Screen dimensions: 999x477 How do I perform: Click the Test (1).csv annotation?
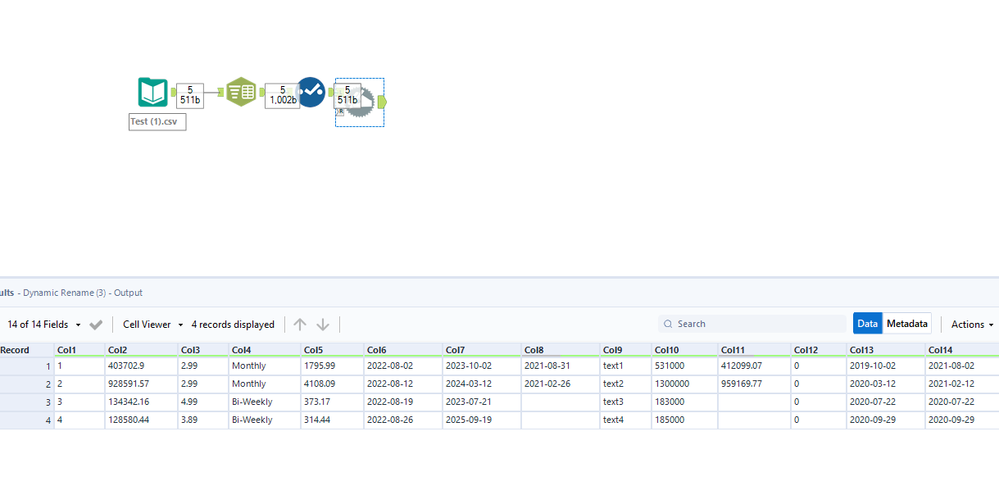click(x=157, y=122)
